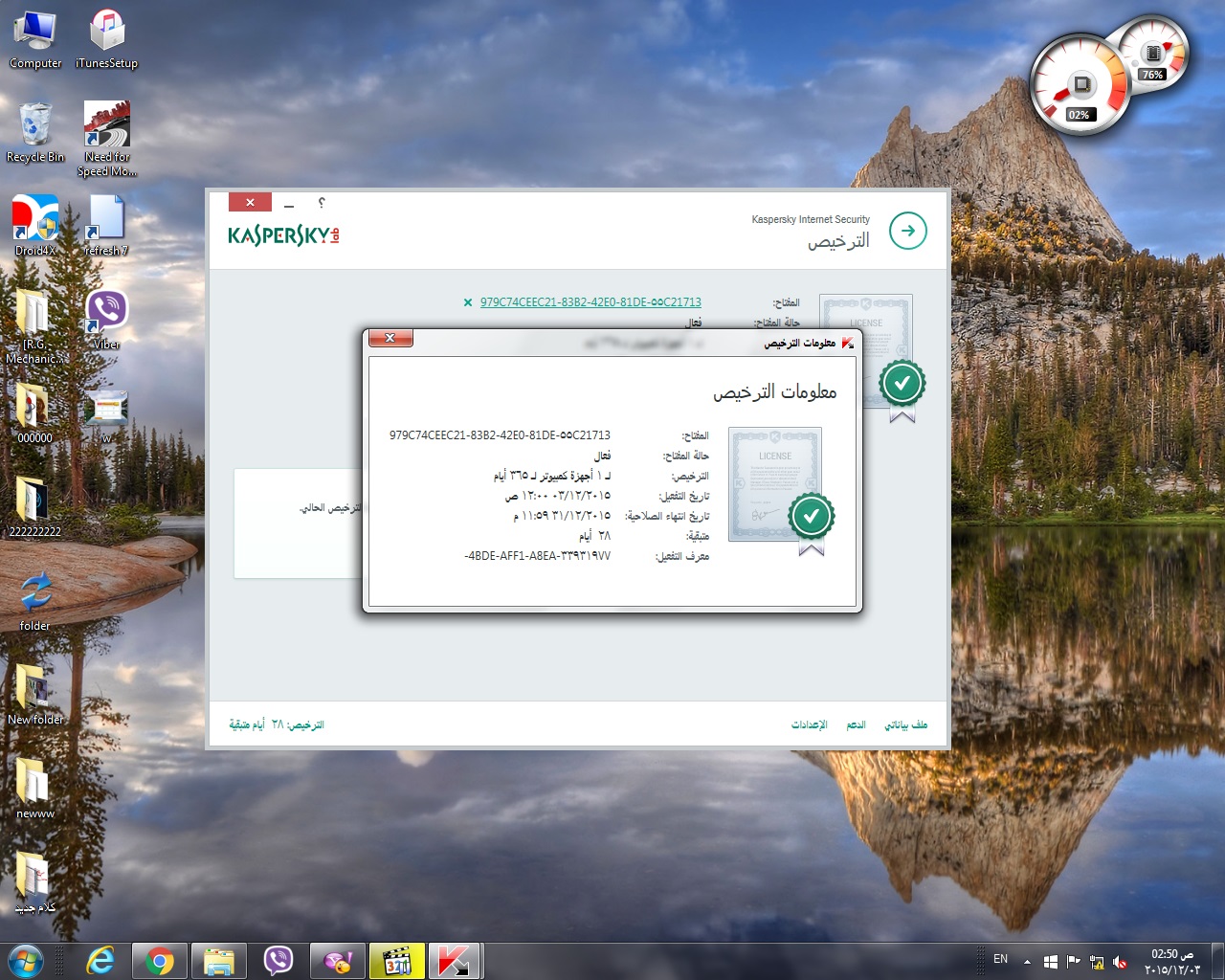The image size is (1225, 980).
Task: Open newww folder on desktop
Action: 35,789
